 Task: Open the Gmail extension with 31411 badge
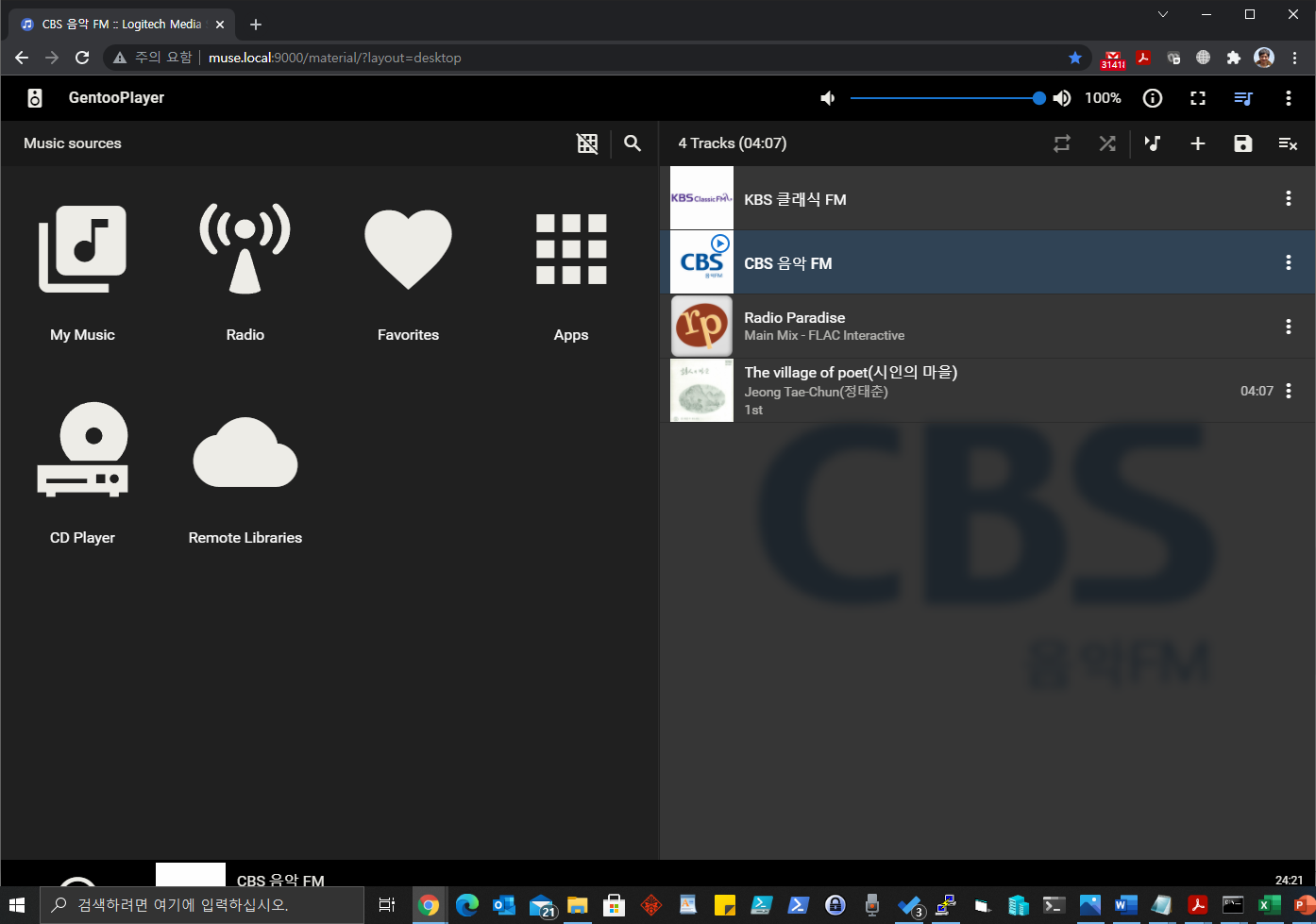1113,59
